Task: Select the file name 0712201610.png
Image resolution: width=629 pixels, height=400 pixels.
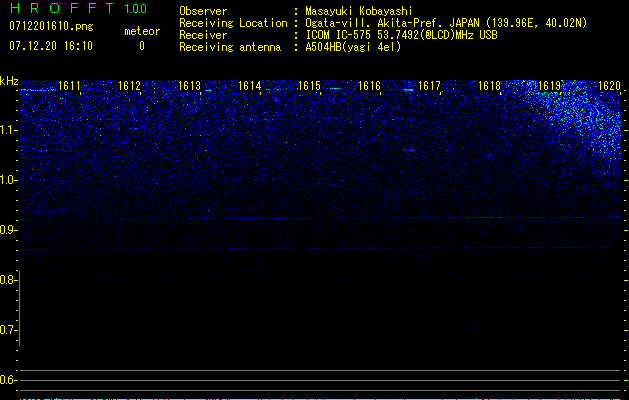Action: coord(51,26)
